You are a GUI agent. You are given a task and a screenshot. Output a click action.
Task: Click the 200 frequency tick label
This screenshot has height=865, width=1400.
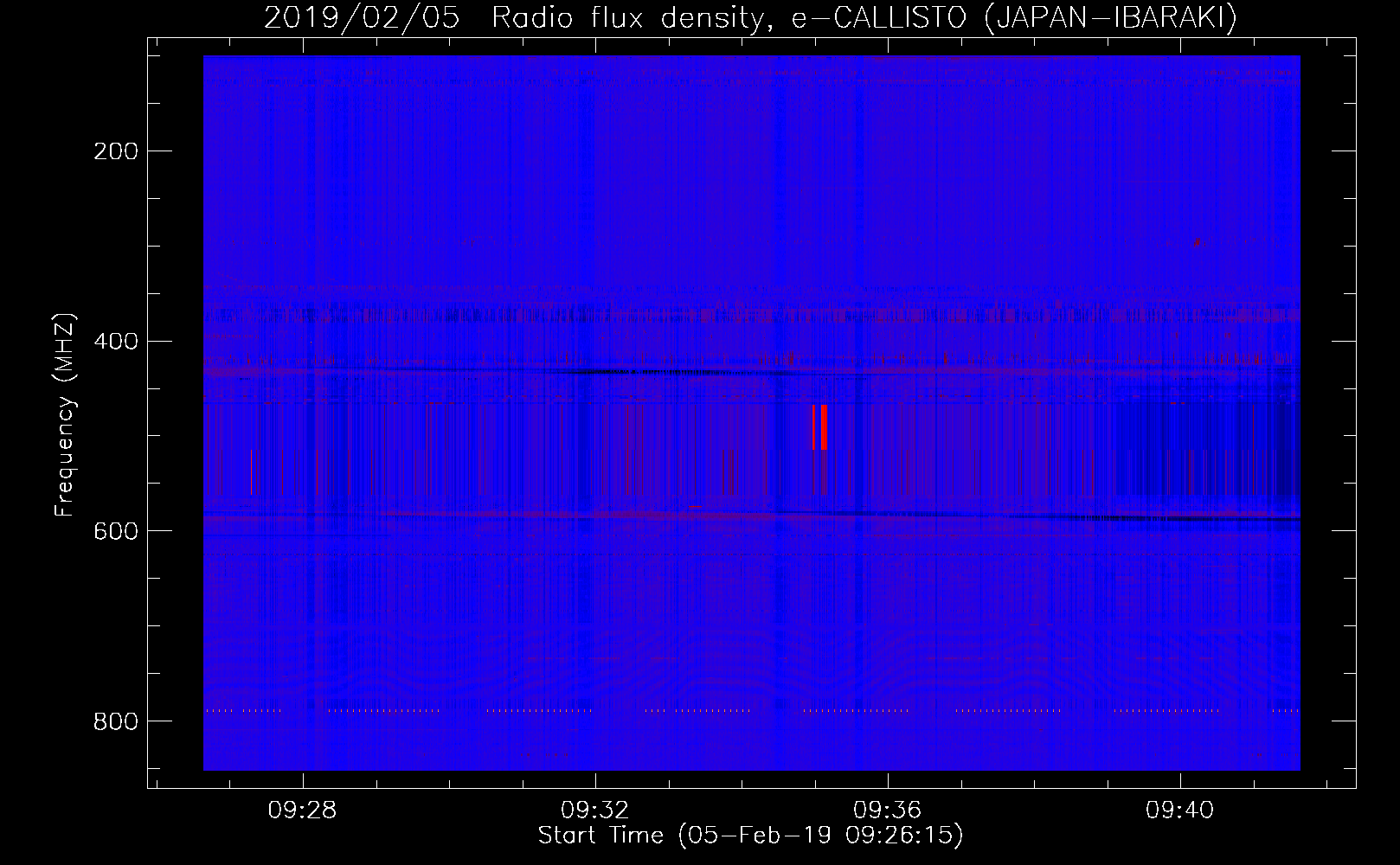click(x=116, y=152)
